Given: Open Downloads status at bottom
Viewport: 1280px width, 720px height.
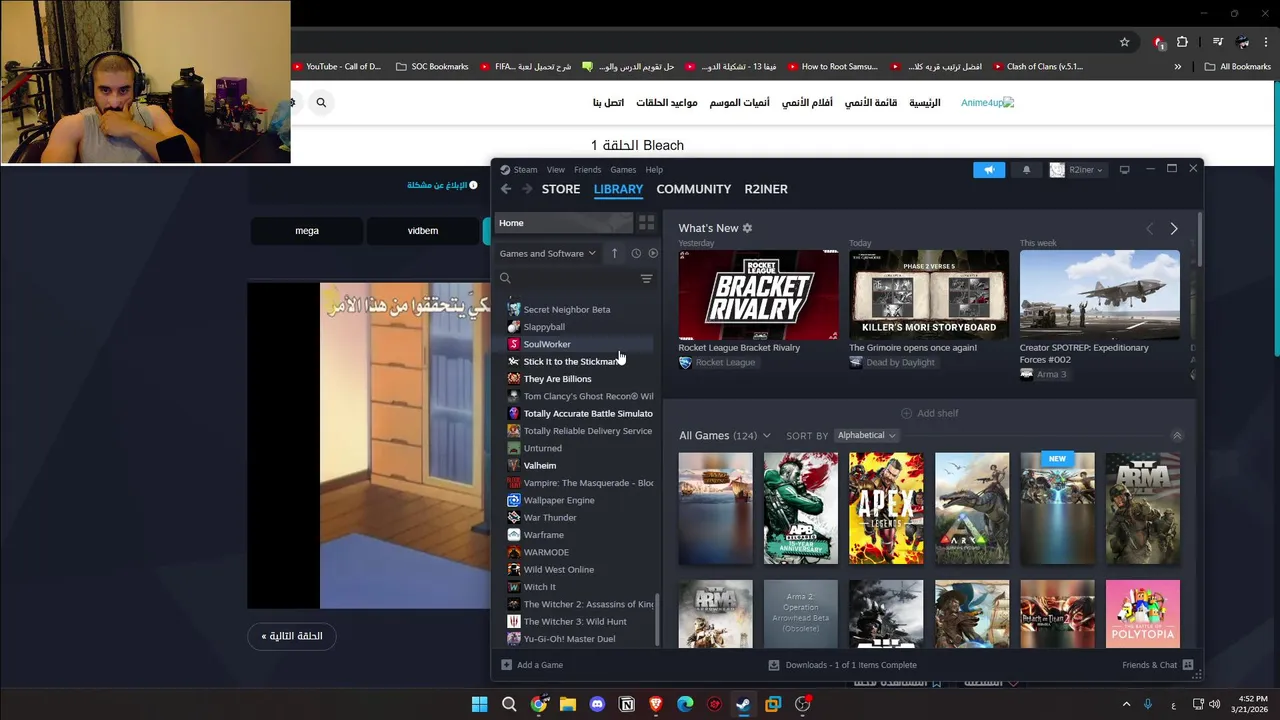Looking at the screenshot, I should tap(842, 665).
